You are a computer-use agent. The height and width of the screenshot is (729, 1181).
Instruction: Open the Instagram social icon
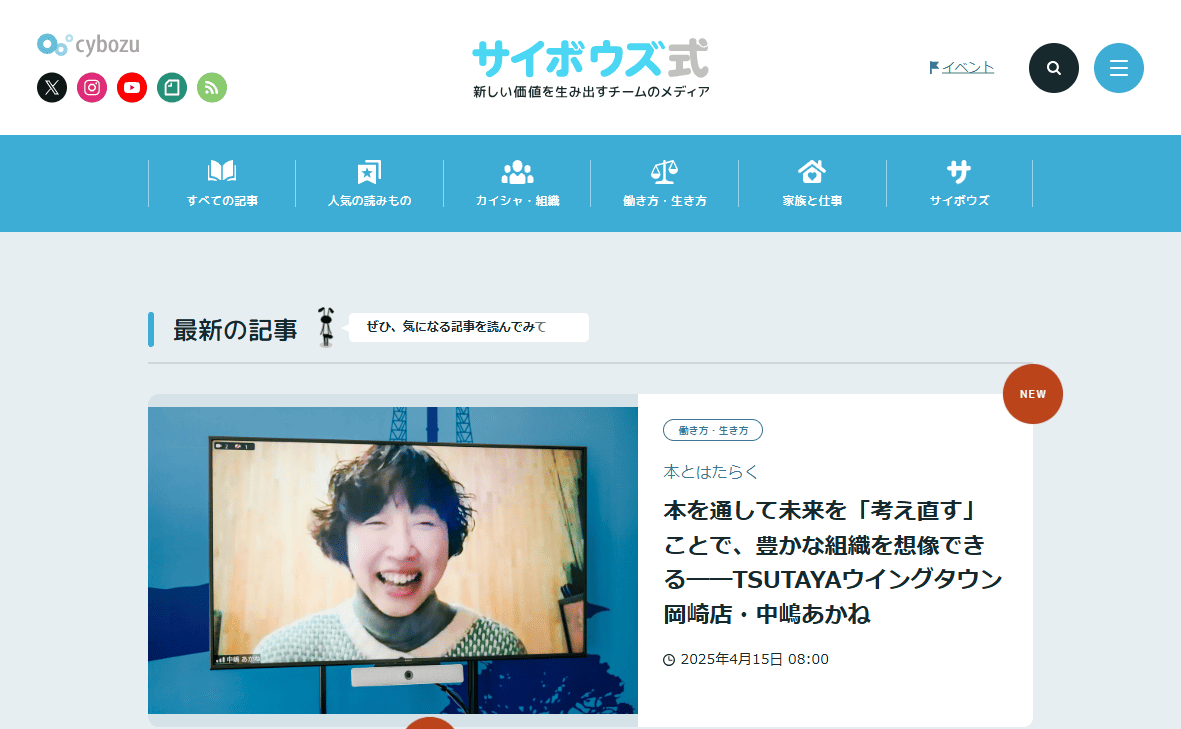[x=92, y=88]
